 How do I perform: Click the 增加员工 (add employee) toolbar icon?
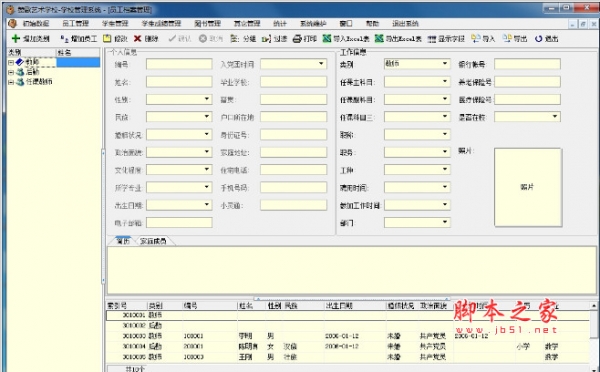pyautogui.click(x=64, y=38)
